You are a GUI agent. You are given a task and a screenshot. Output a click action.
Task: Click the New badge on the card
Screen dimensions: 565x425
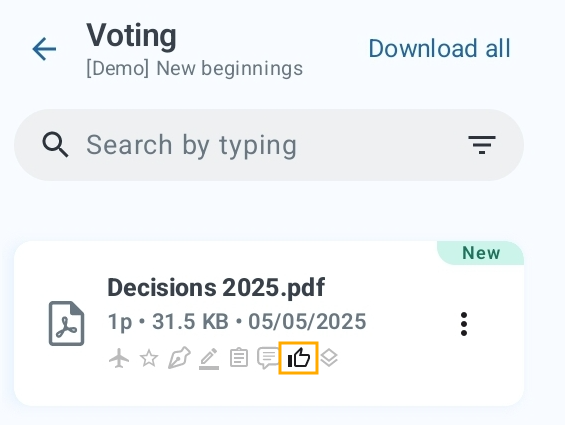[481, 253]
